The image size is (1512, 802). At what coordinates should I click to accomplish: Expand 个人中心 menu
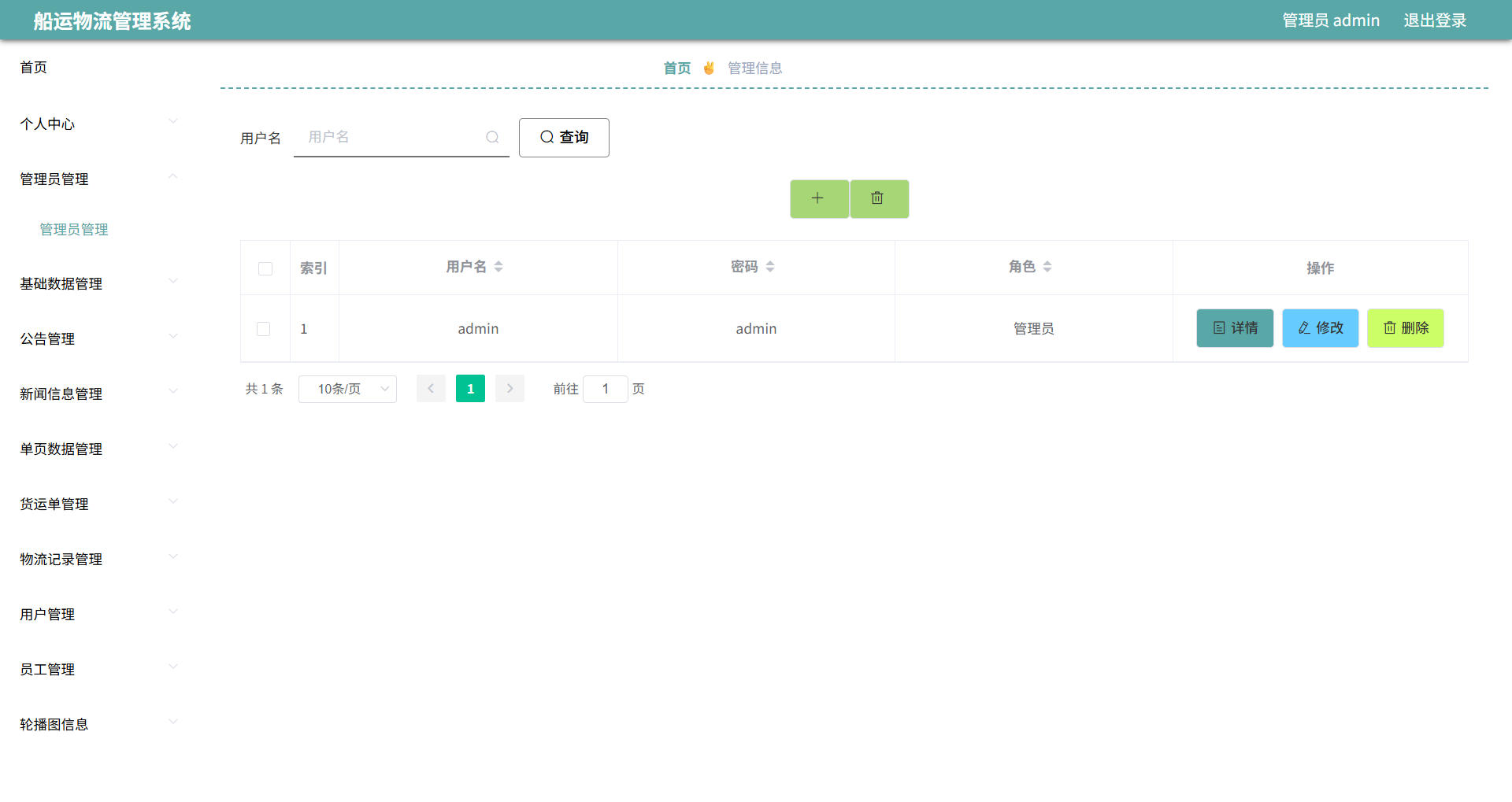(98, 124)
